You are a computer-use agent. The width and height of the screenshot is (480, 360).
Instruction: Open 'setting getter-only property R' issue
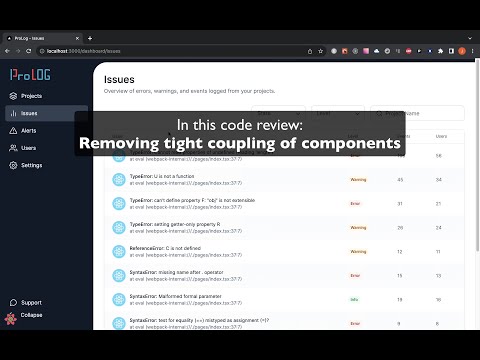[x=285, y=228]
